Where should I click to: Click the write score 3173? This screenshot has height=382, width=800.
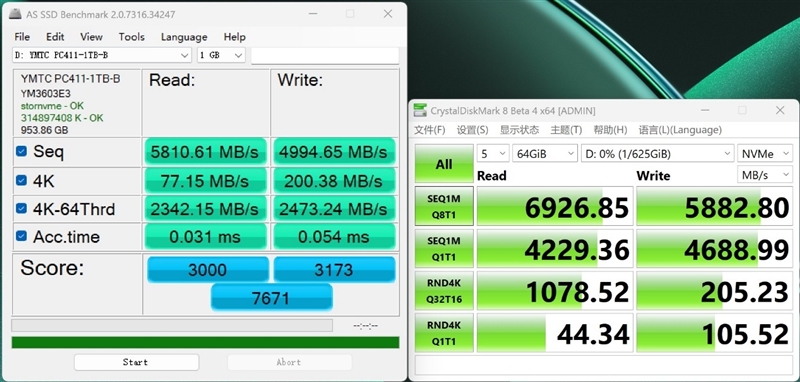click(334, 269)
